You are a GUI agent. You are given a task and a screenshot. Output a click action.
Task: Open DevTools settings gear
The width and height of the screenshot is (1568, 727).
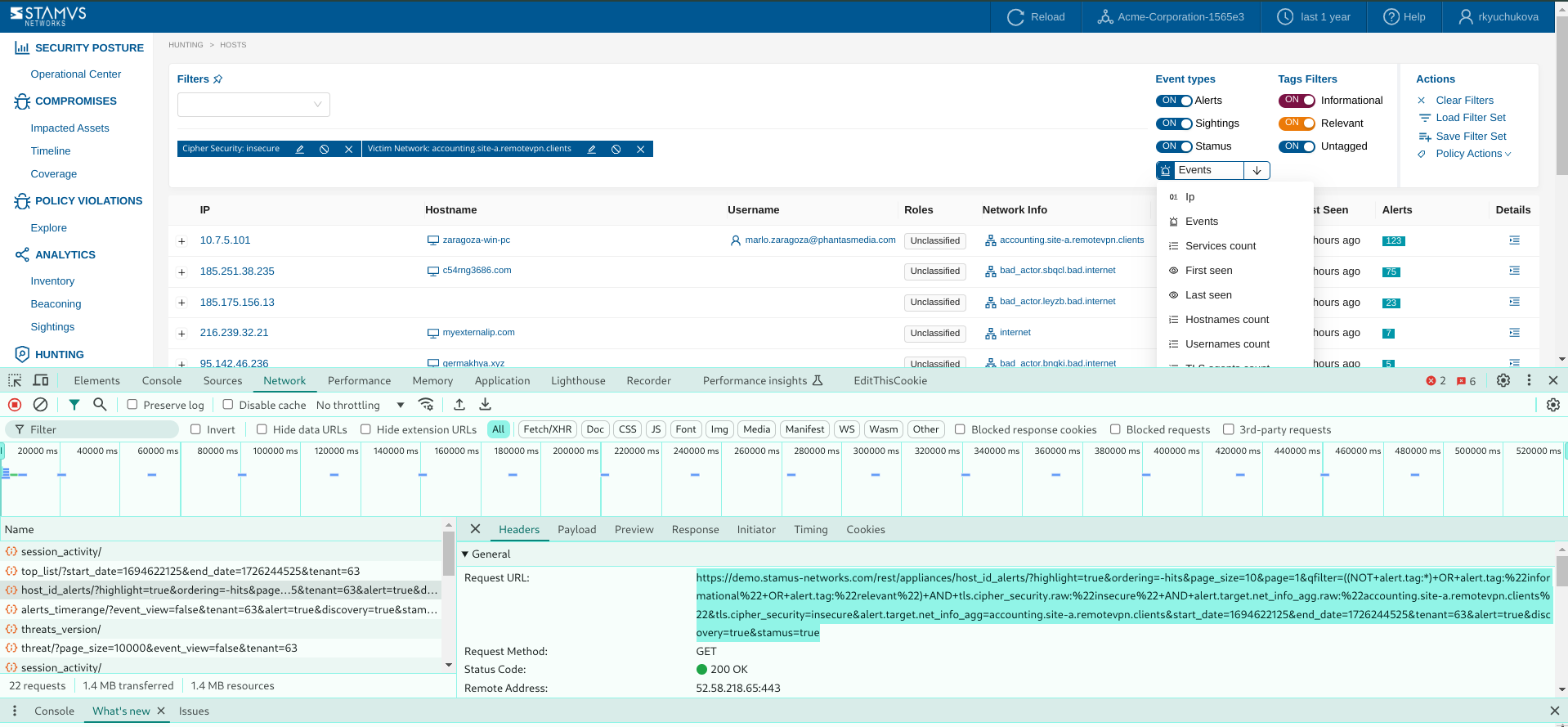click(1503, 380)
